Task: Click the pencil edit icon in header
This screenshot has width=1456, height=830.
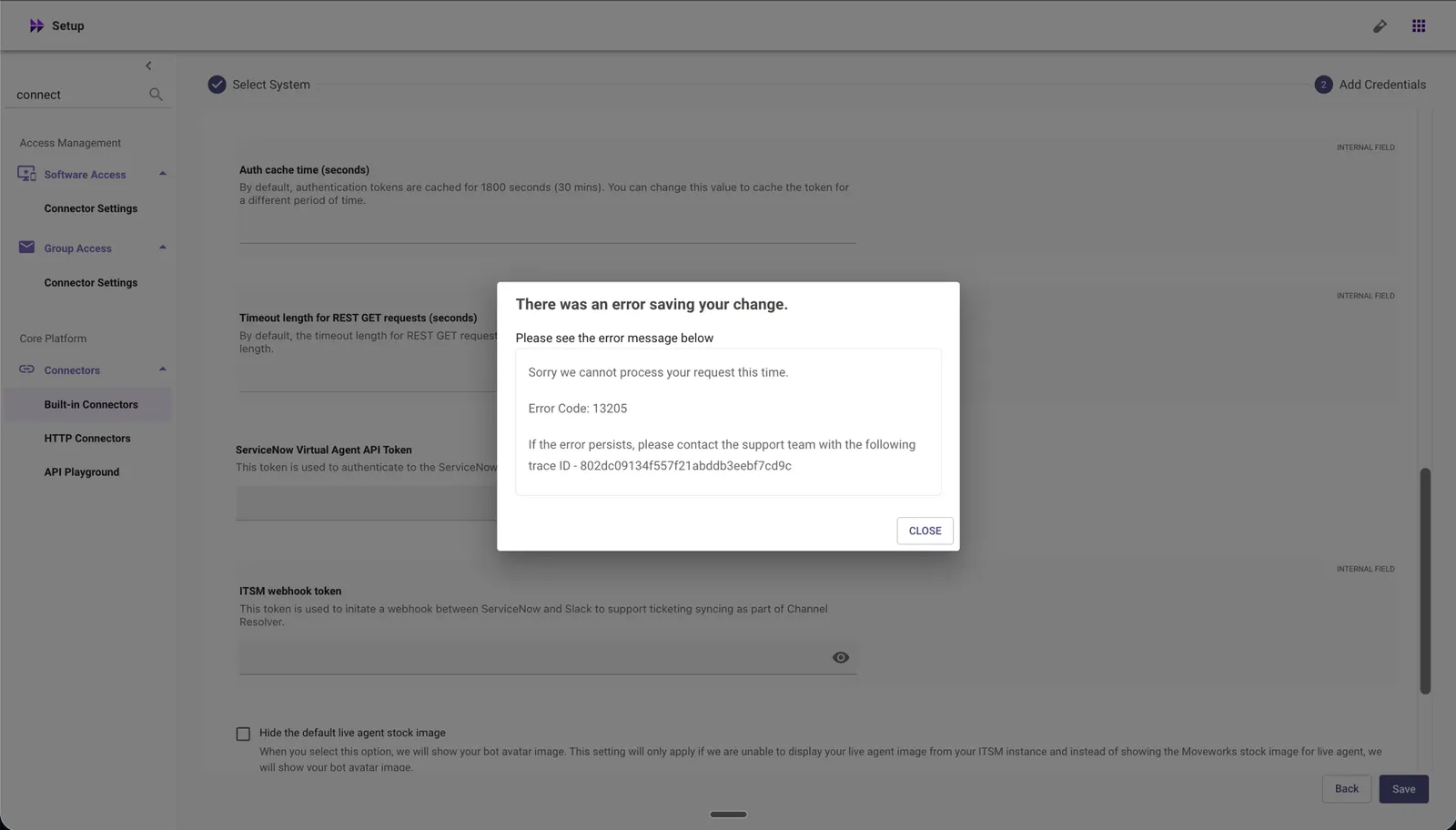Action: (1380, 26)
